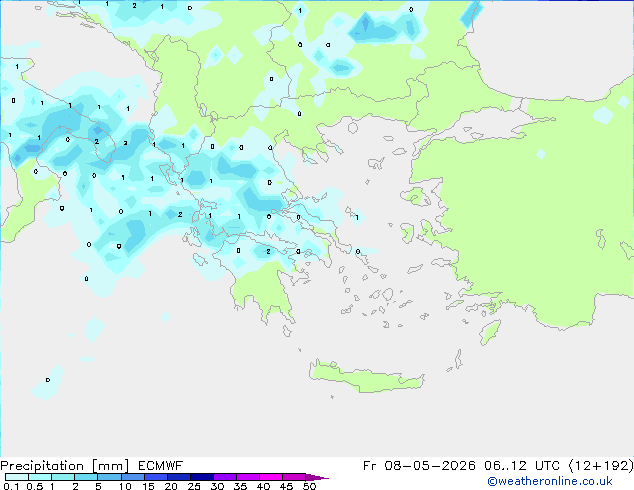Viewport: 634px width, 490px height.
Task: Click the island of Crete on the map
Action: click(x=366, y=377)
